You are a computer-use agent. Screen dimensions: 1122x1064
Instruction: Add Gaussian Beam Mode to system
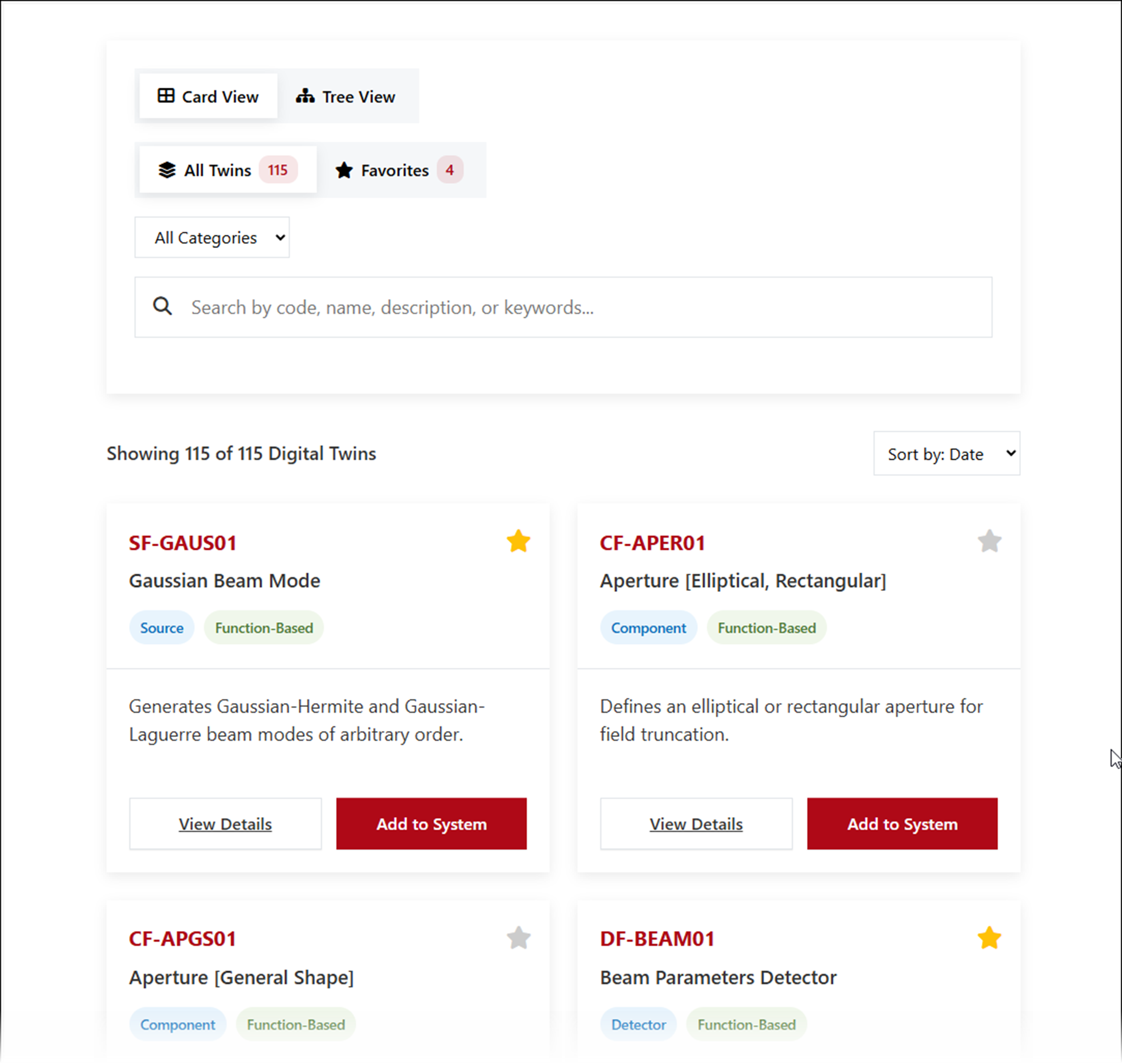[431, 823]
